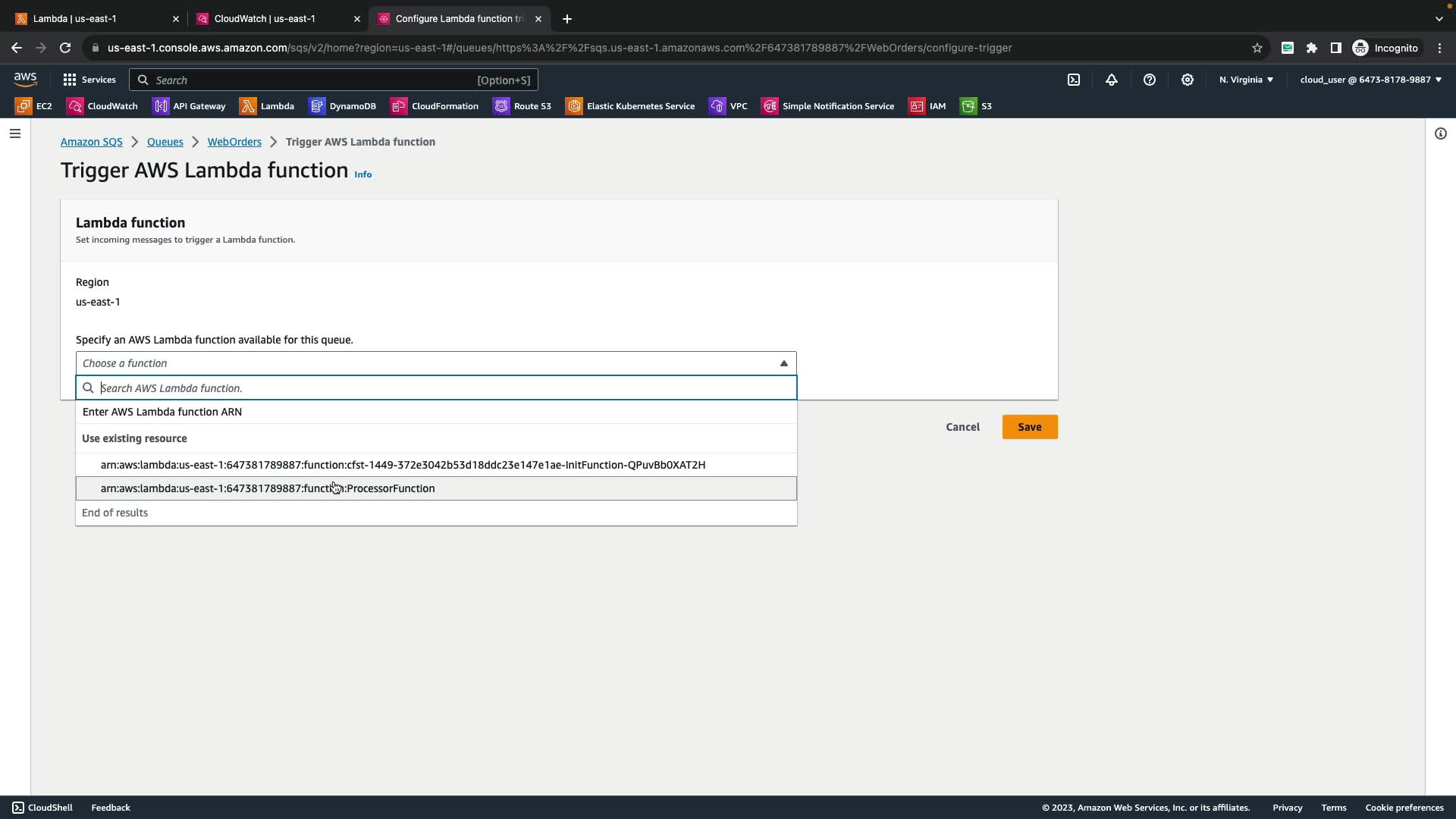Open the settings gear icon

(1188, 80)
